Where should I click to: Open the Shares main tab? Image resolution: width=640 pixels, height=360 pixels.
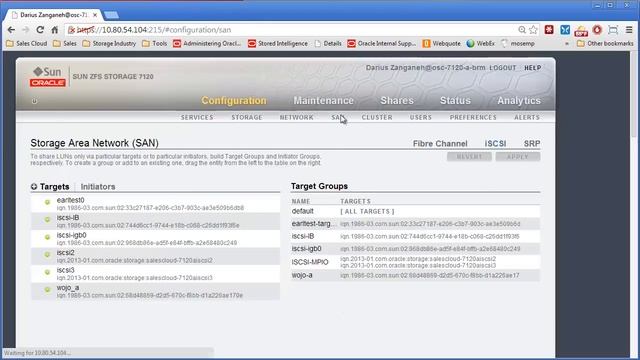397,100
